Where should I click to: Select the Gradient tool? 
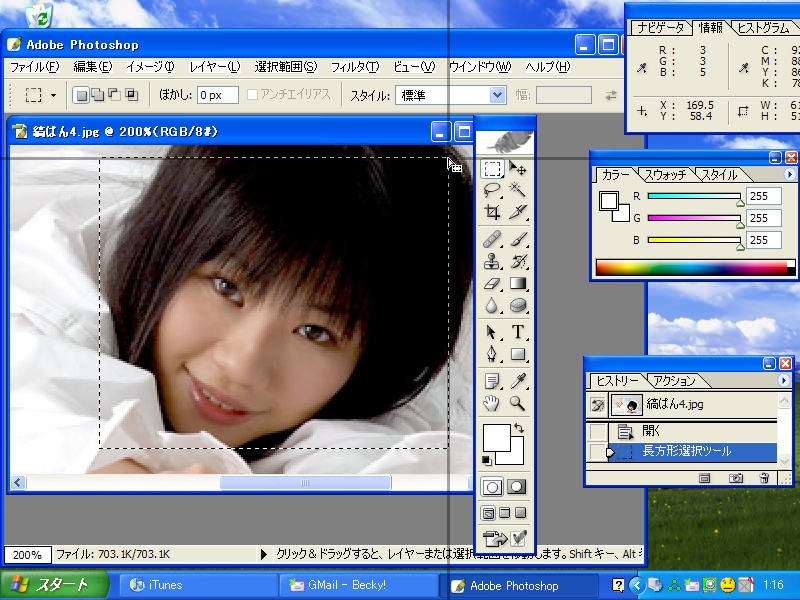[518, 283]
